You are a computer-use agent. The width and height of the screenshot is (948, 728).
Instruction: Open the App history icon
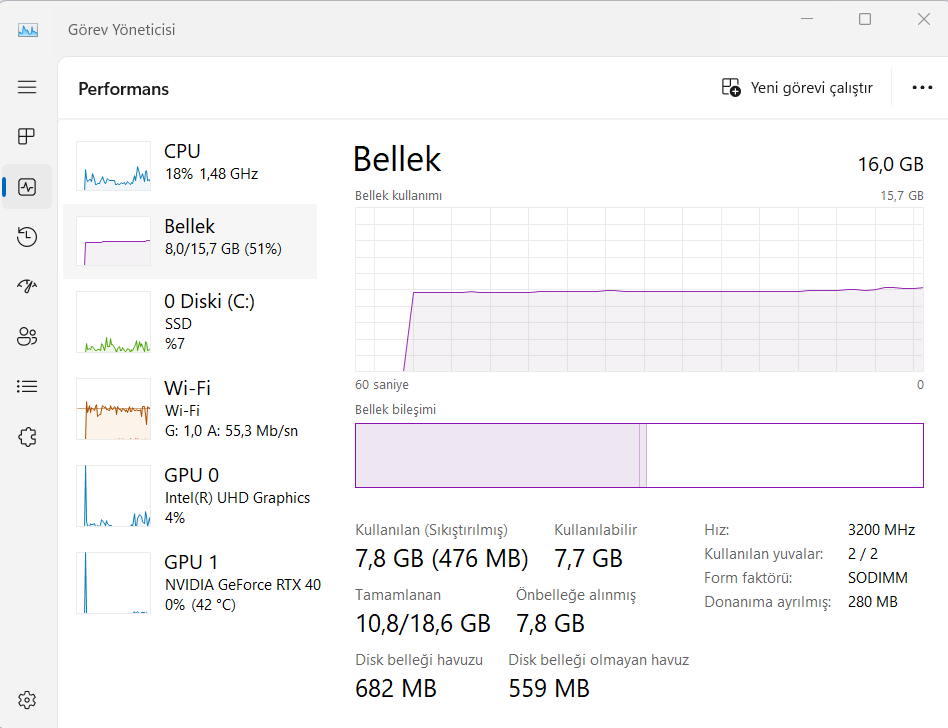tap(27, 236)
